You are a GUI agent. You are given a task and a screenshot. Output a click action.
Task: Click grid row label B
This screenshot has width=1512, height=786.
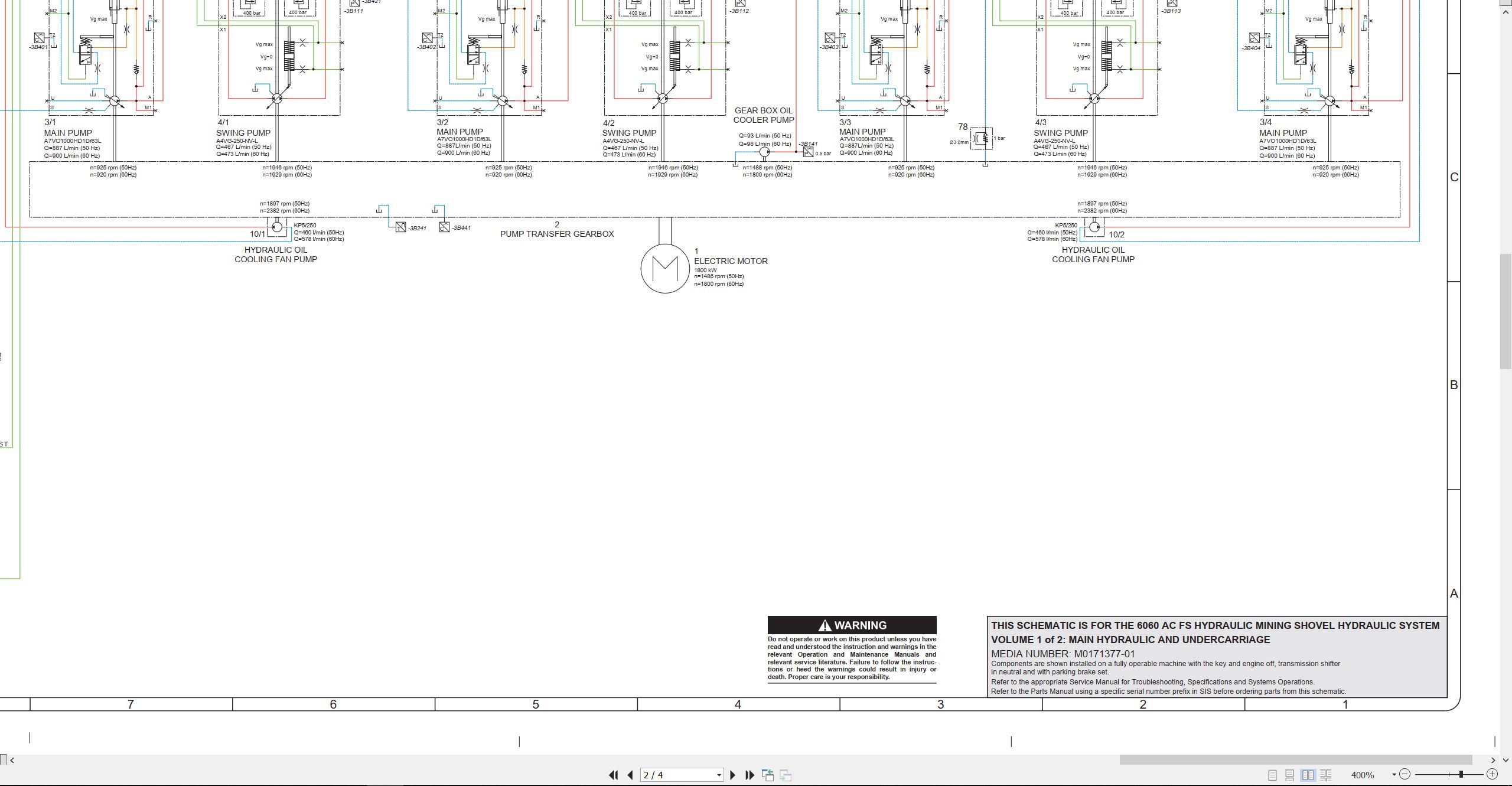[x=1454, y=385]
